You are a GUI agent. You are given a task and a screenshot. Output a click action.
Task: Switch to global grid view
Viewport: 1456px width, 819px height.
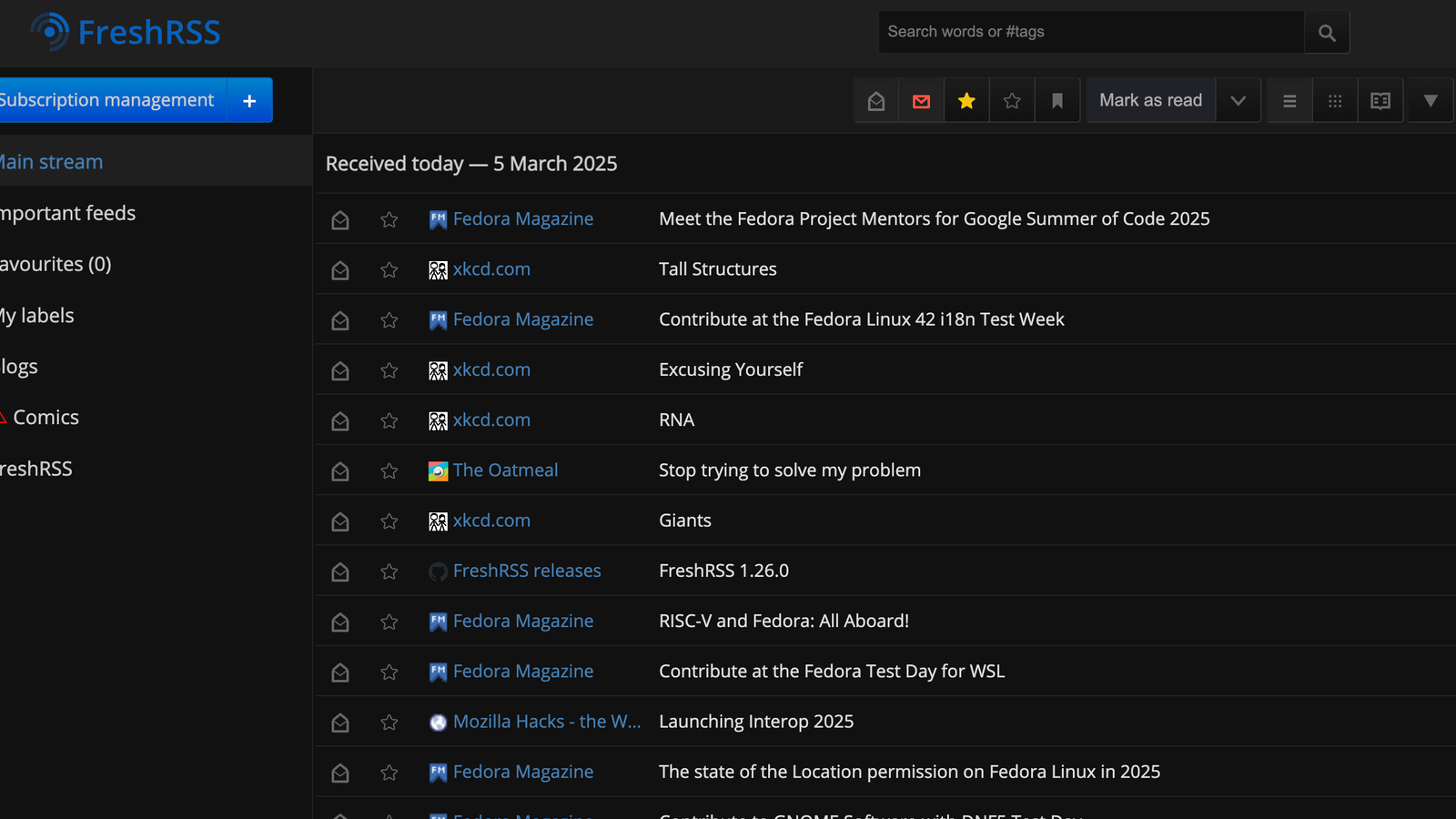tap(1335, 101)
